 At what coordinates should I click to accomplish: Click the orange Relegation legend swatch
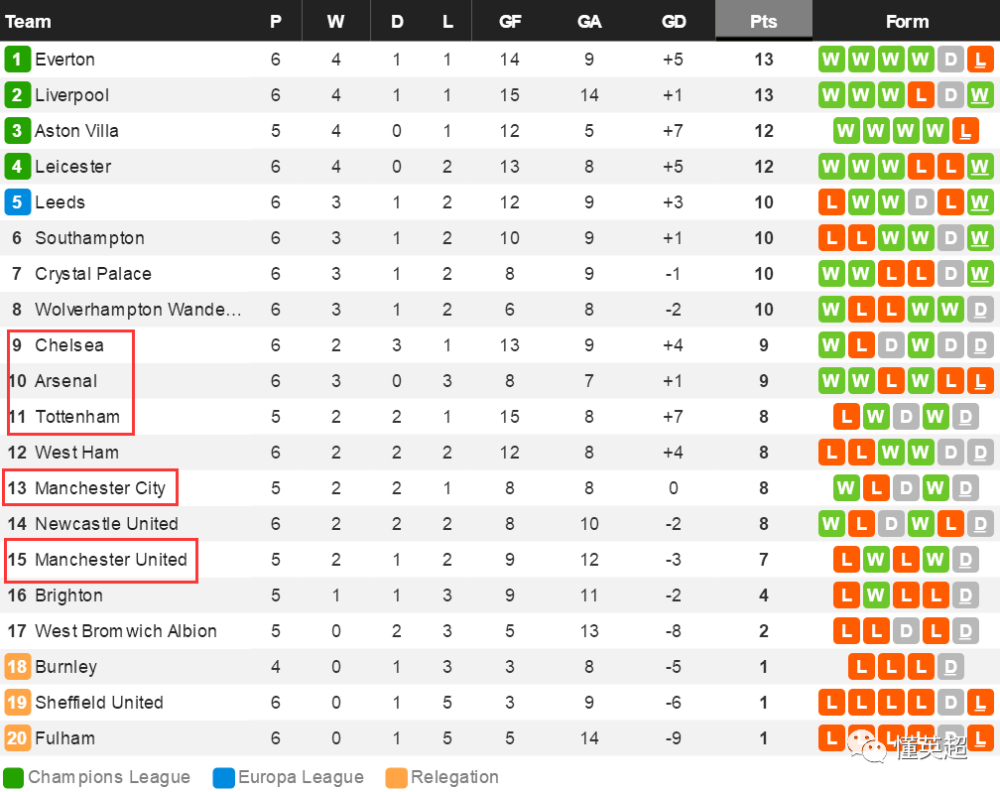pos(396,777)
